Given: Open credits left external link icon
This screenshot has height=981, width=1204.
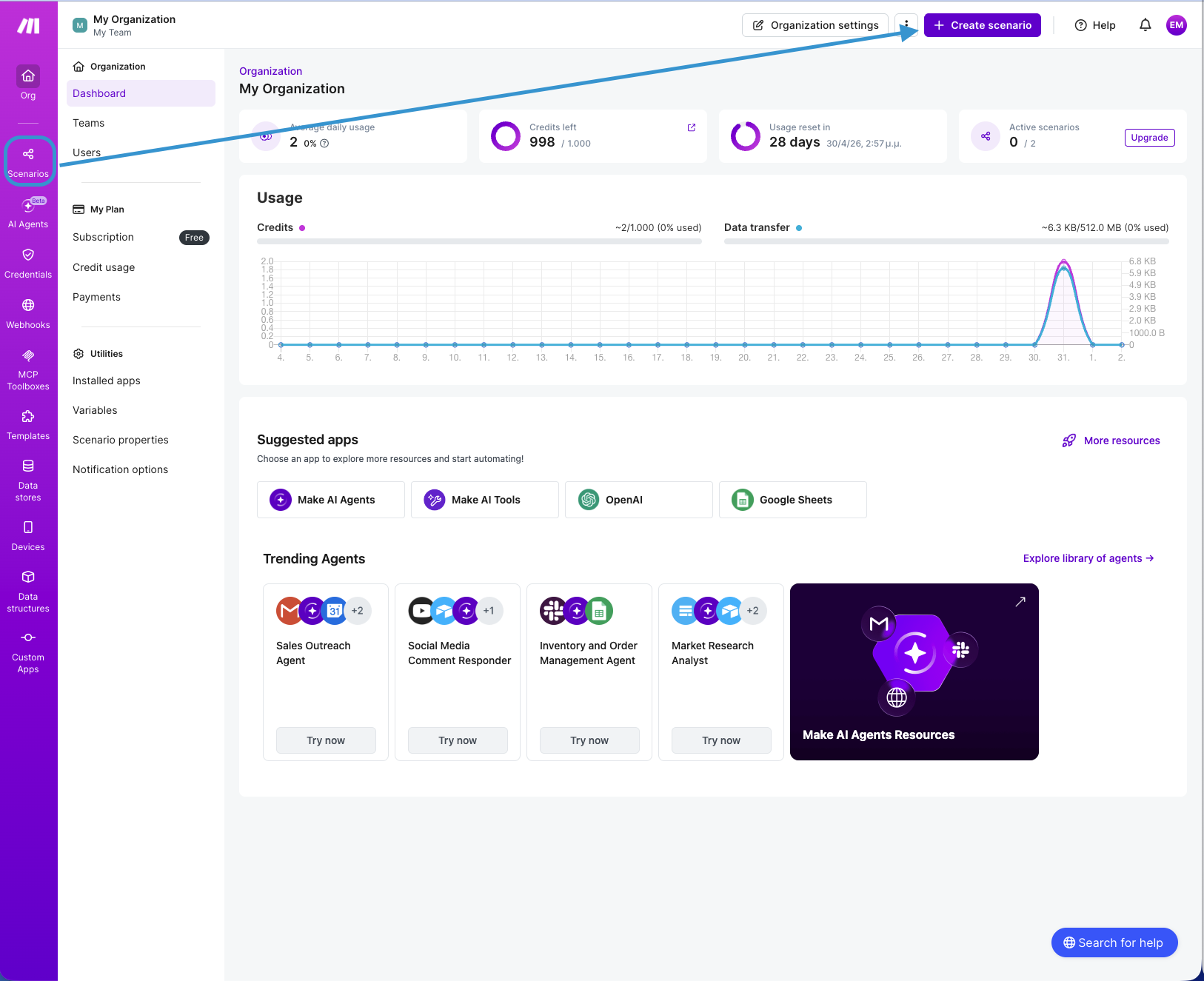Looking at the screenshot, I should 692,127.
